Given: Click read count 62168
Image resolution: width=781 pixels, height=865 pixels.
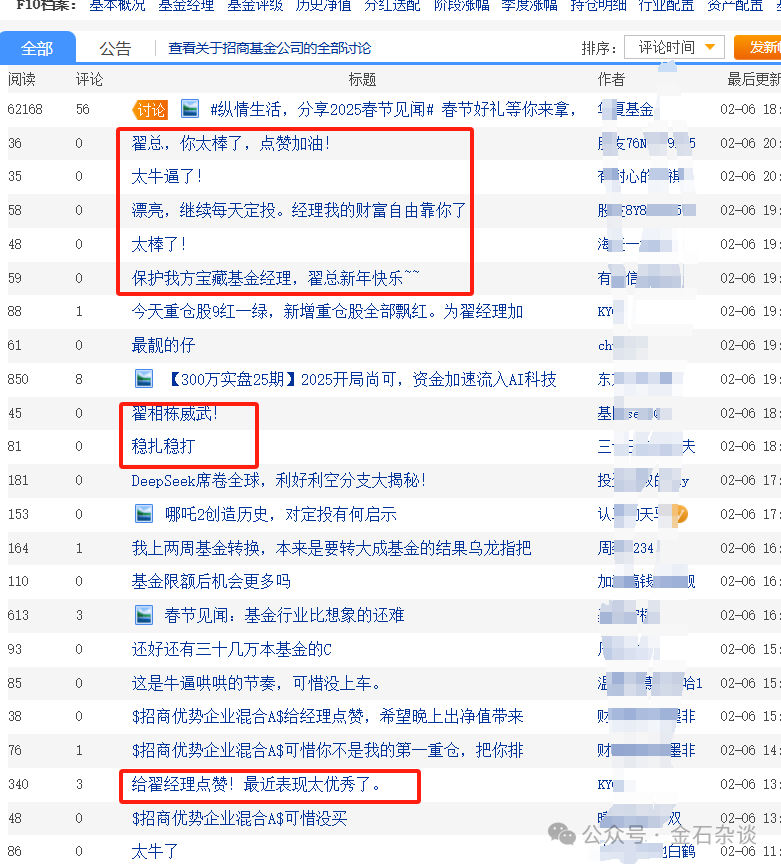Looking at the screenshot, I should point(25,109).
